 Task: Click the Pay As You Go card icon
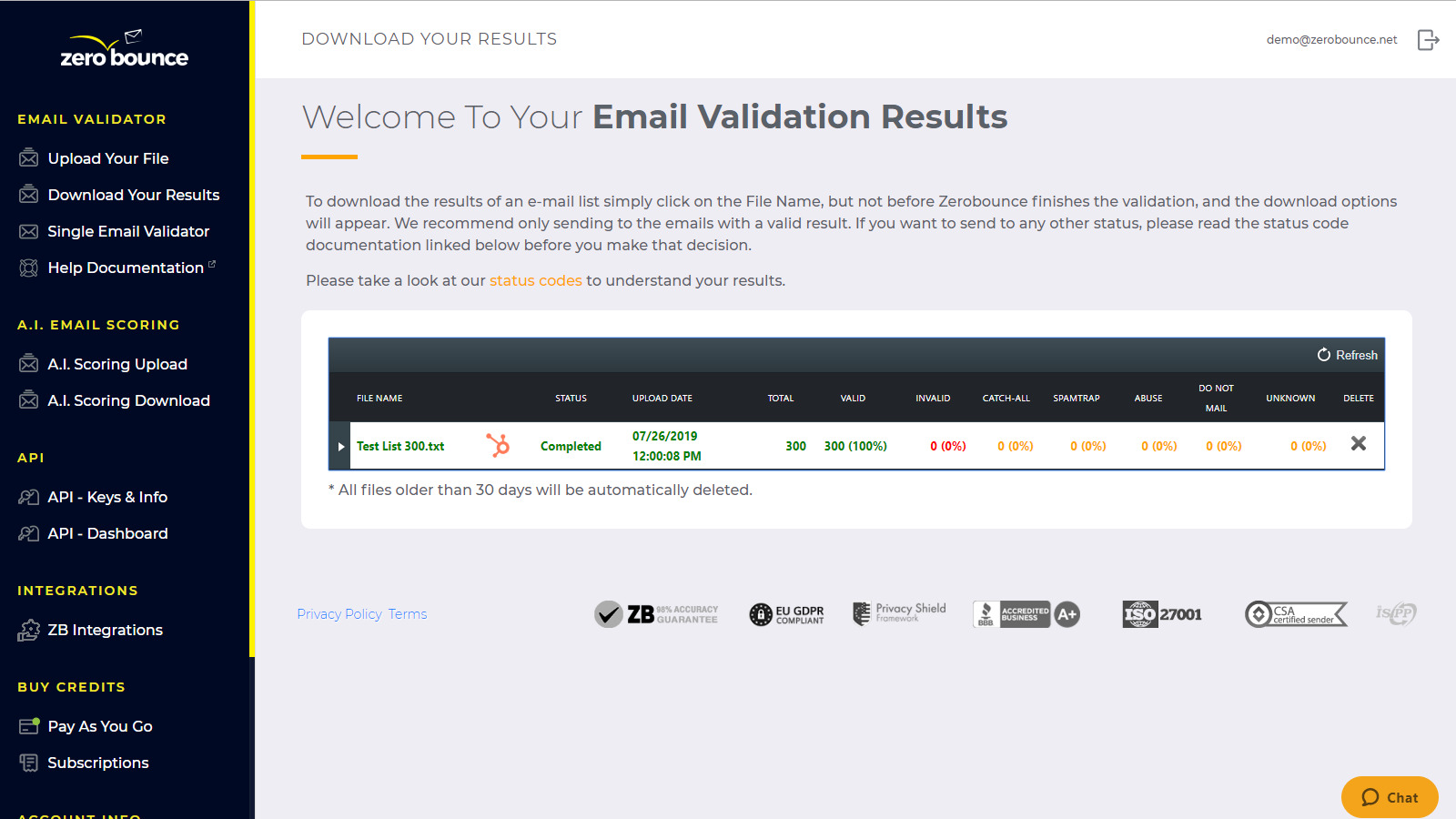tap(29, 726)
